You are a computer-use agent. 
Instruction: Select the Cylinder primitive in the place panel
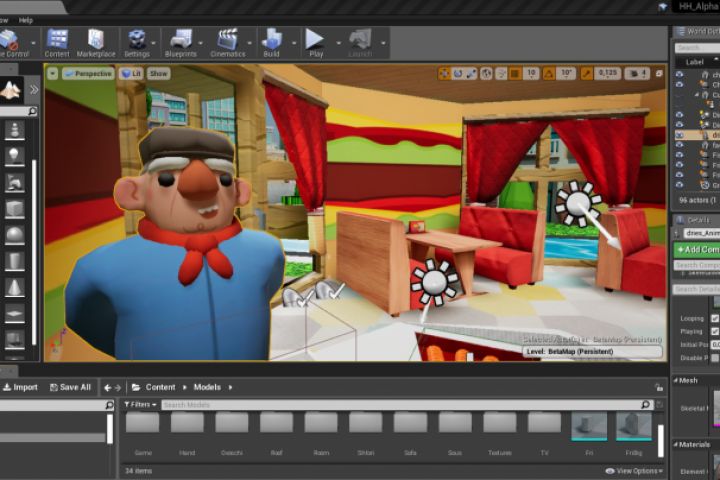(x=14, y=261)
